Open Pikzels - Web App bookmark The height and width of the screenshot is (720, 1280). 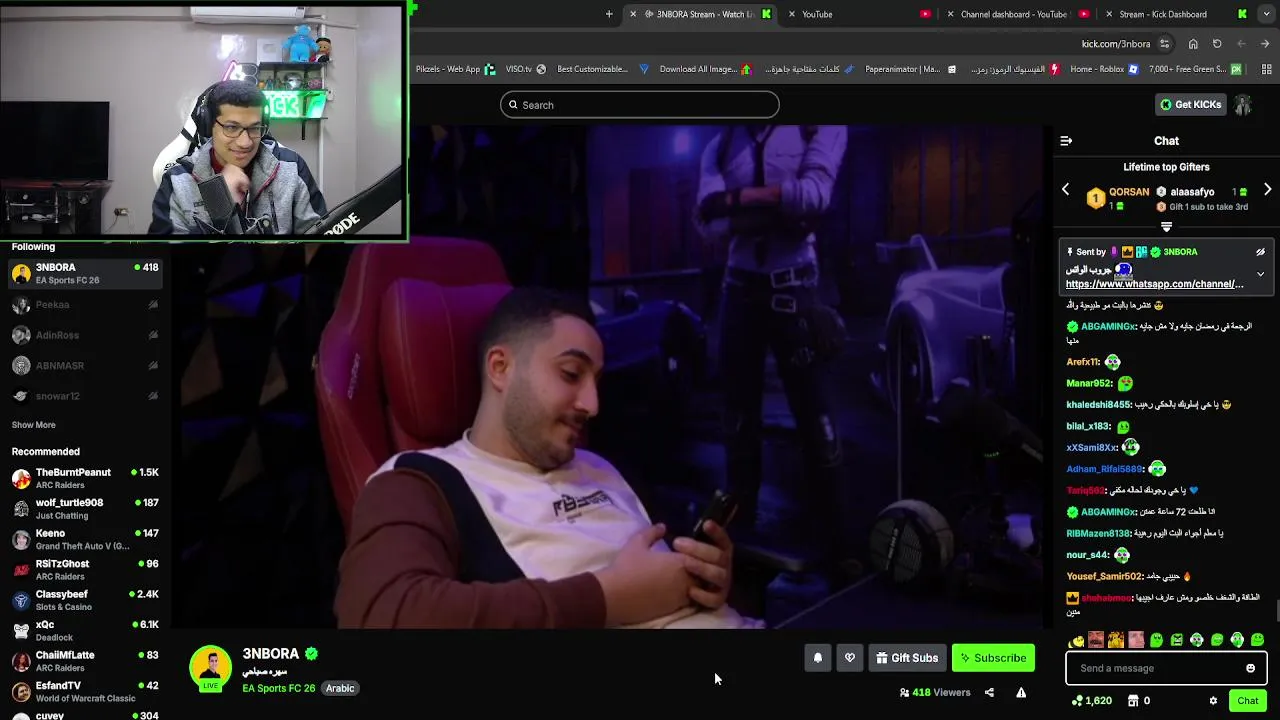tap(455, 69)
